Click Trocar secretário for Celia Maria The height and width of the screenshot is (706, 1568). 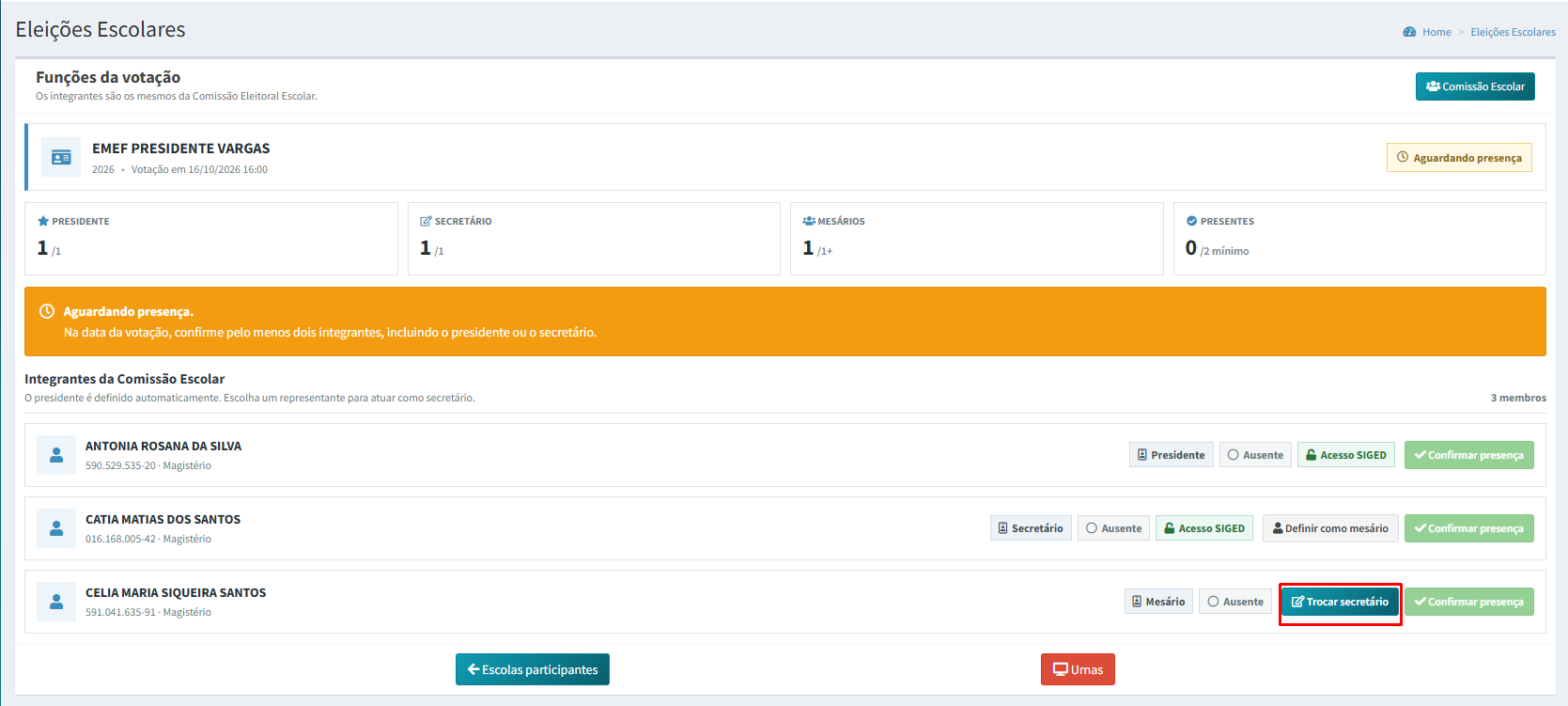(x=1340, y=602)
